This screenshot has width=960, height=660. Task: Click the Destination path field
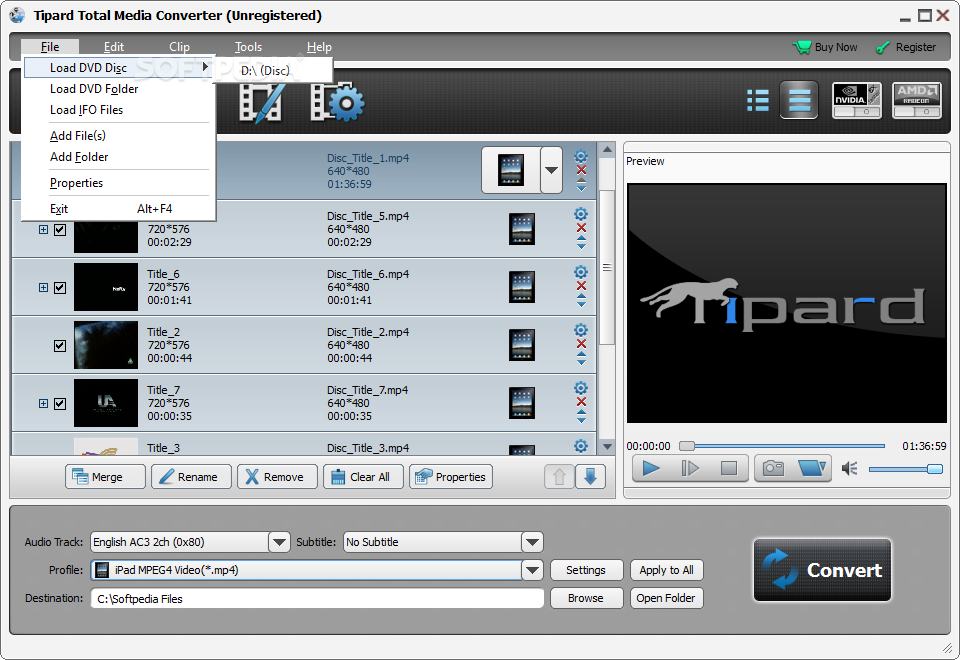pyautogui.click(x=317, y=598)
